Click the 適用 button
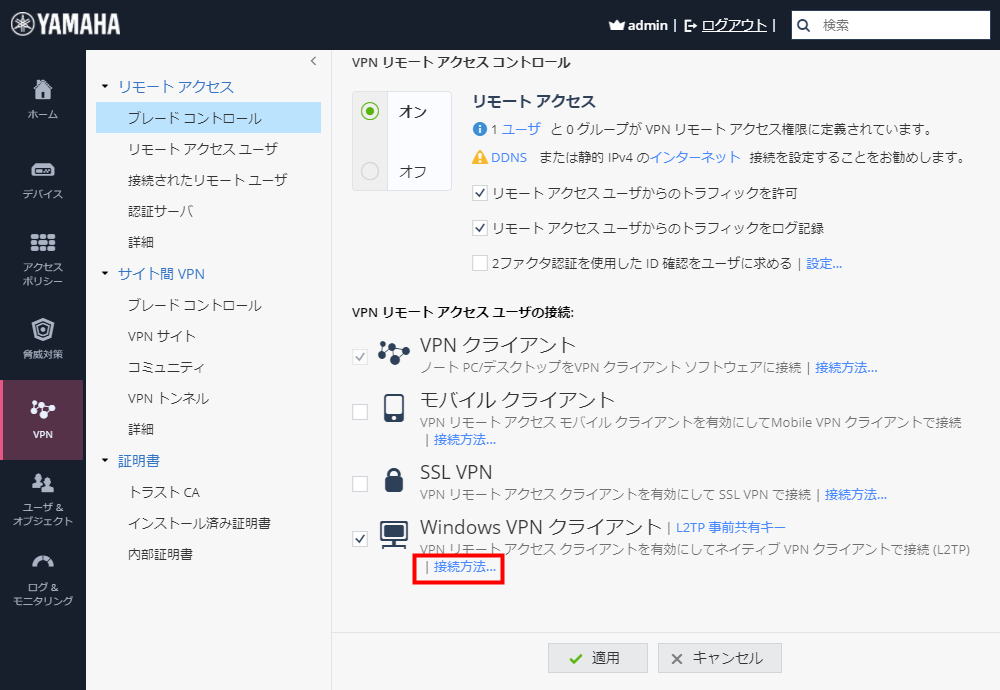 (x=598, y=658)
